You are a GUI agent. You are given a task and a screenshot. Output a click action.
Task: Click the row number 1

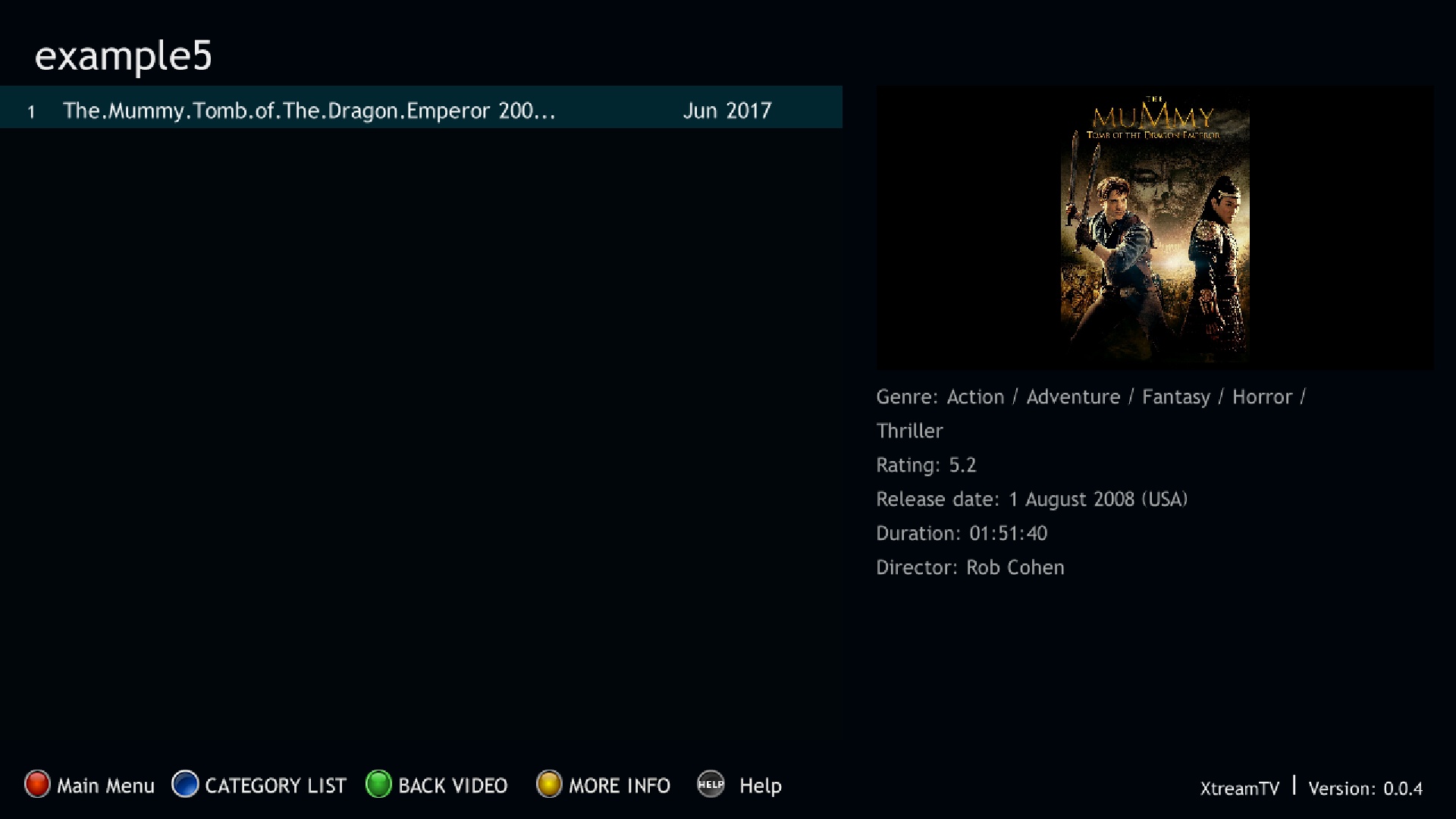31,112
